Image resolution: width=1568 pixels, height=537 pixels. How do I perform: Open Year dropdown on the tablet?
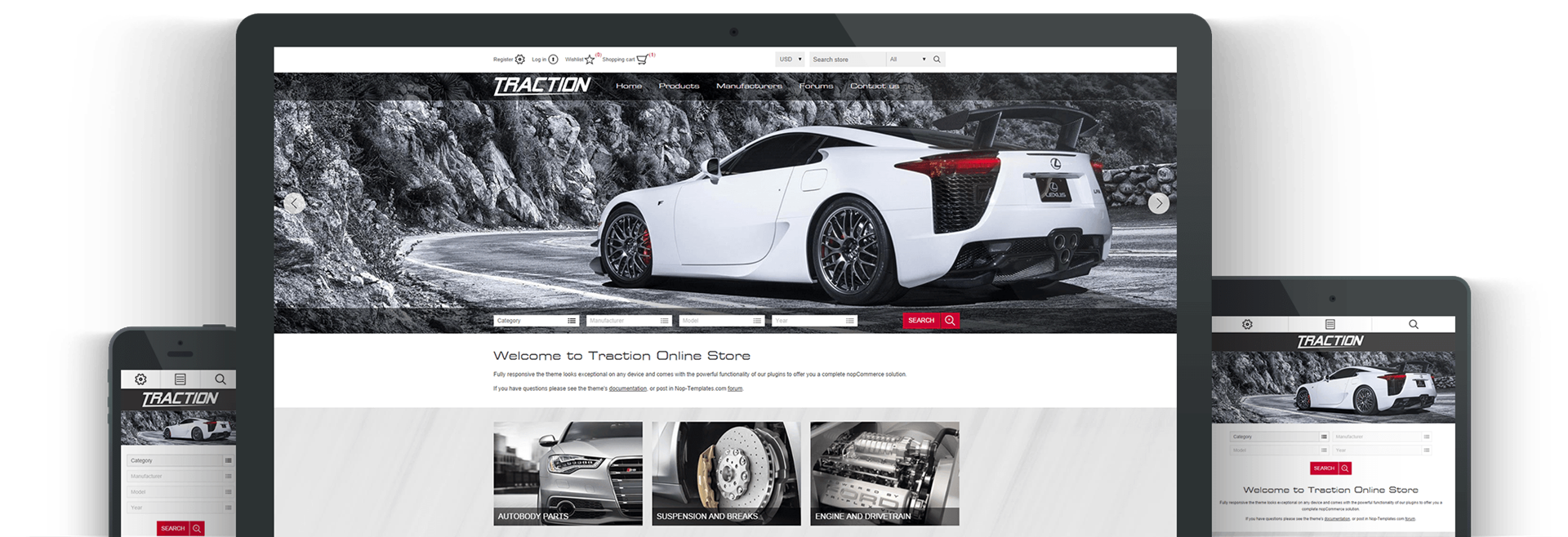coord(1383,450)
